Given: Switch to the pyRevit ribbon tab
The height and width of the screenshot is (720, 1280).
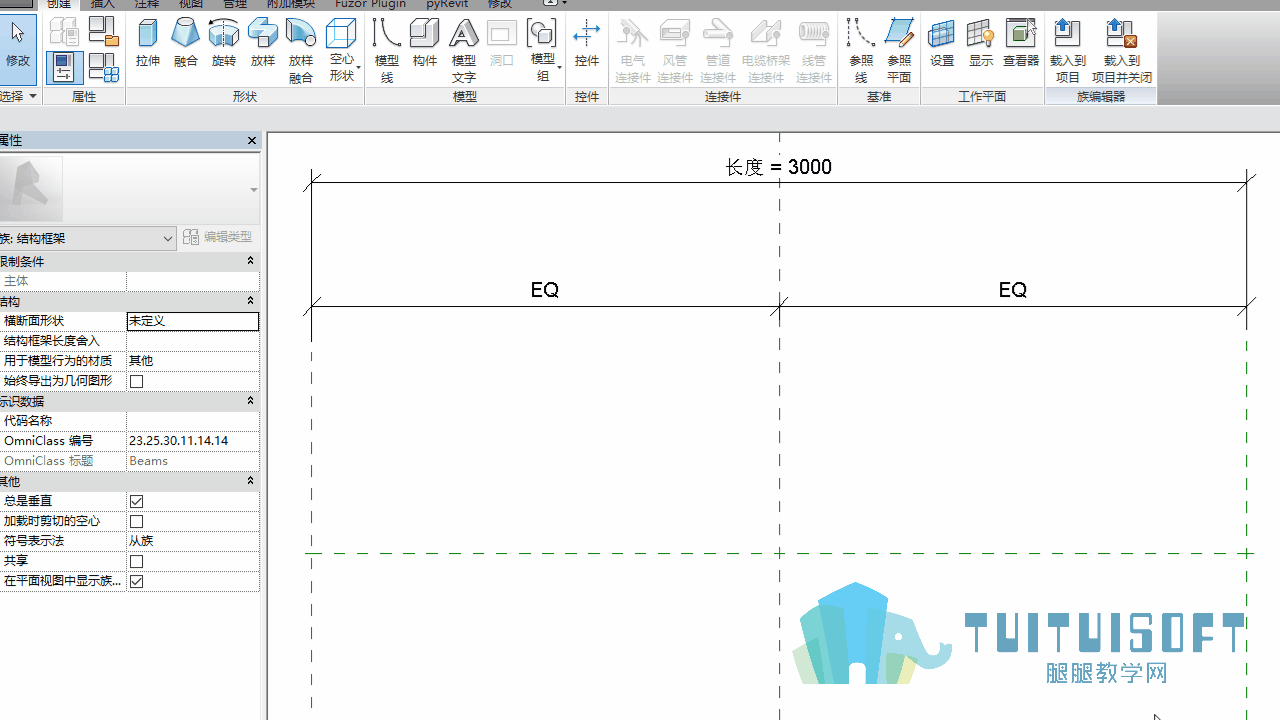Looking at the screenshot, I should click(447, 4).
